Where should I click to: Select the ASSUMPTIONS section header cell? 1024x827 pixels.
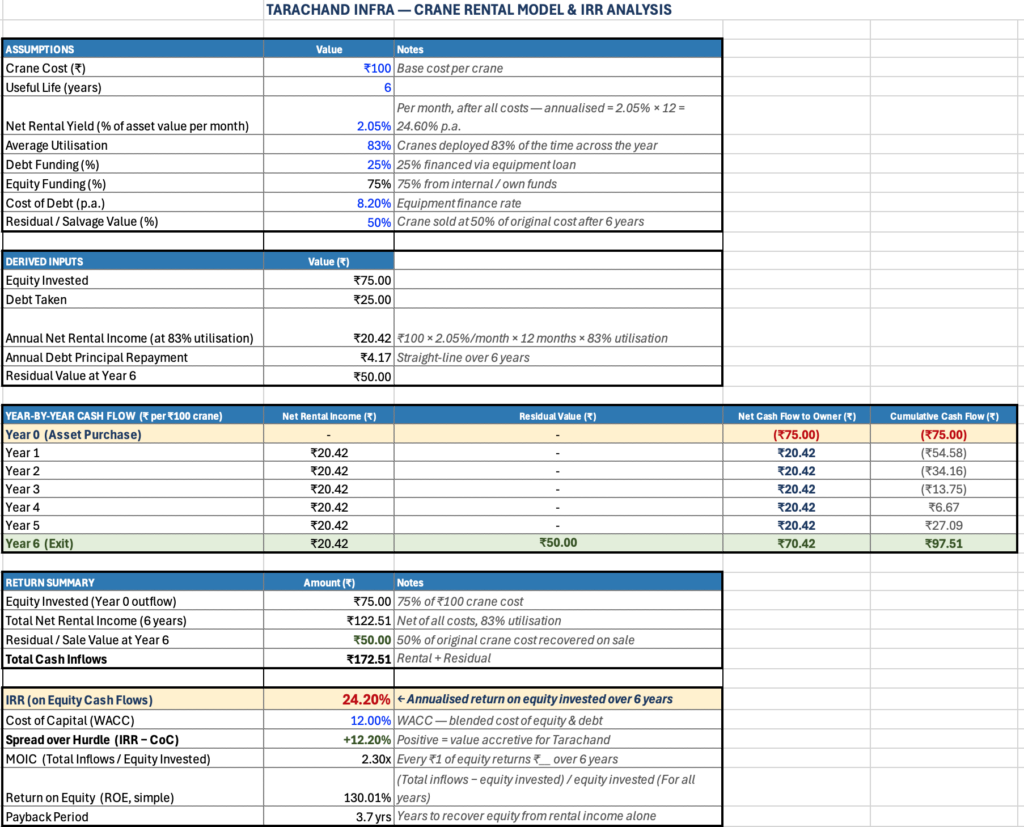(132, 49)
